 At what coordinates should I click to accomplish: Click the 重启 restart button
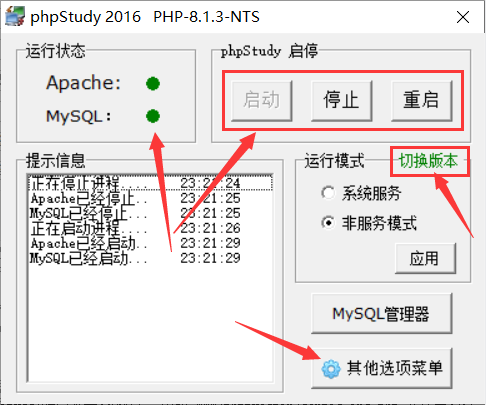tap(421, 100)
